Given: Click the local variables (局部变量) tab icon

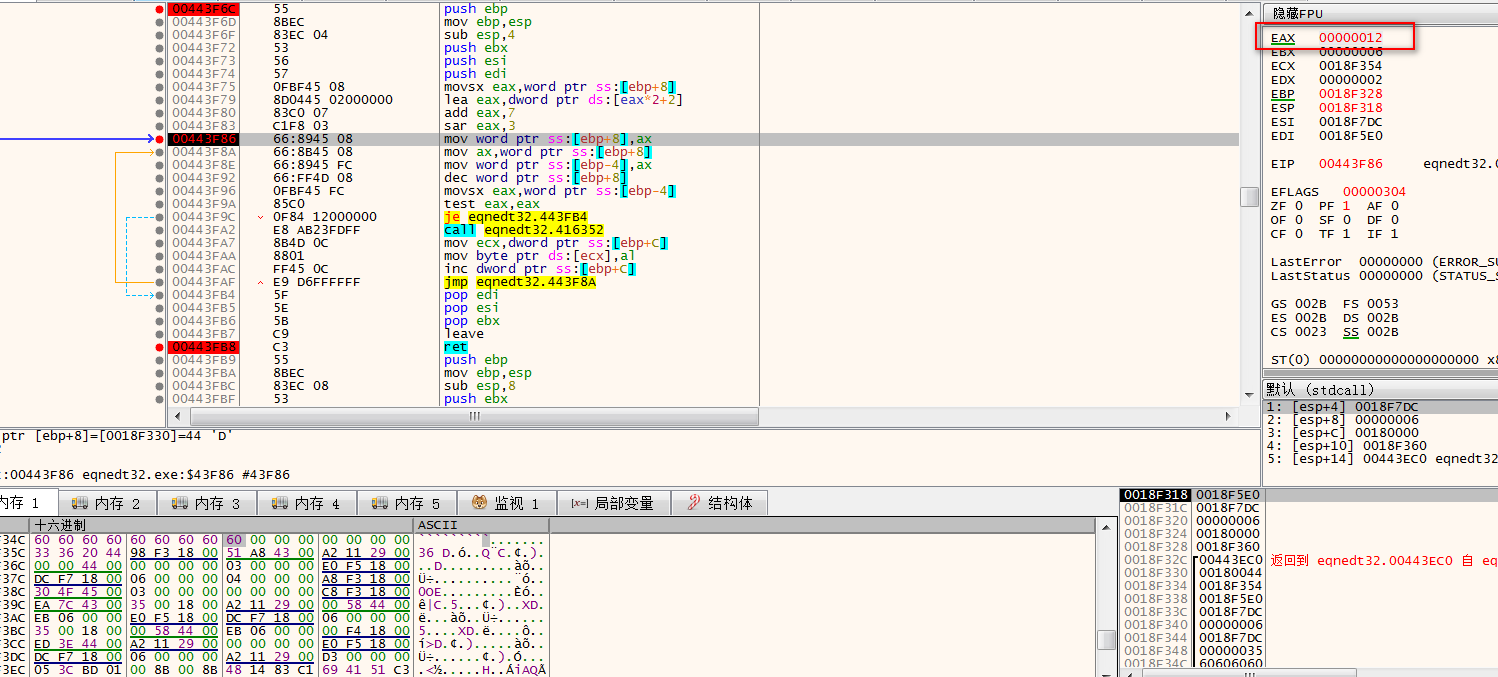Looking at the screenshot, I should 579,503.
